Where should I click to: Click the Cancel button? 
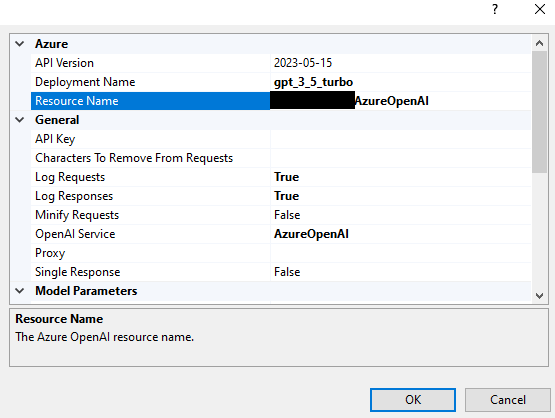pyautogui.click(x=508, y=400)
